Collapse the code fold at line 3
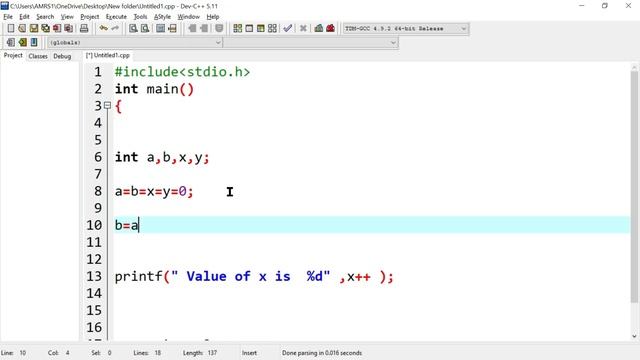 pos(107,105)
